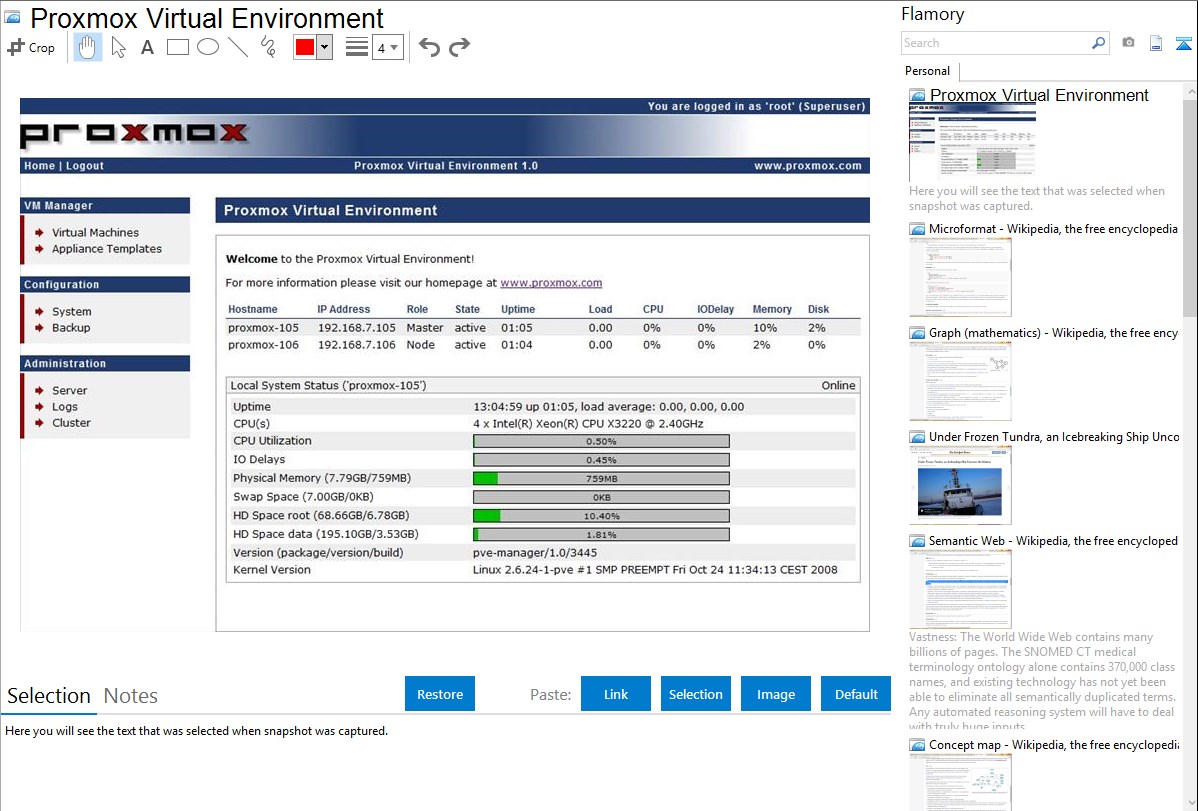
Task: Click the Paste Default button
Action: [x=856, y=694]
